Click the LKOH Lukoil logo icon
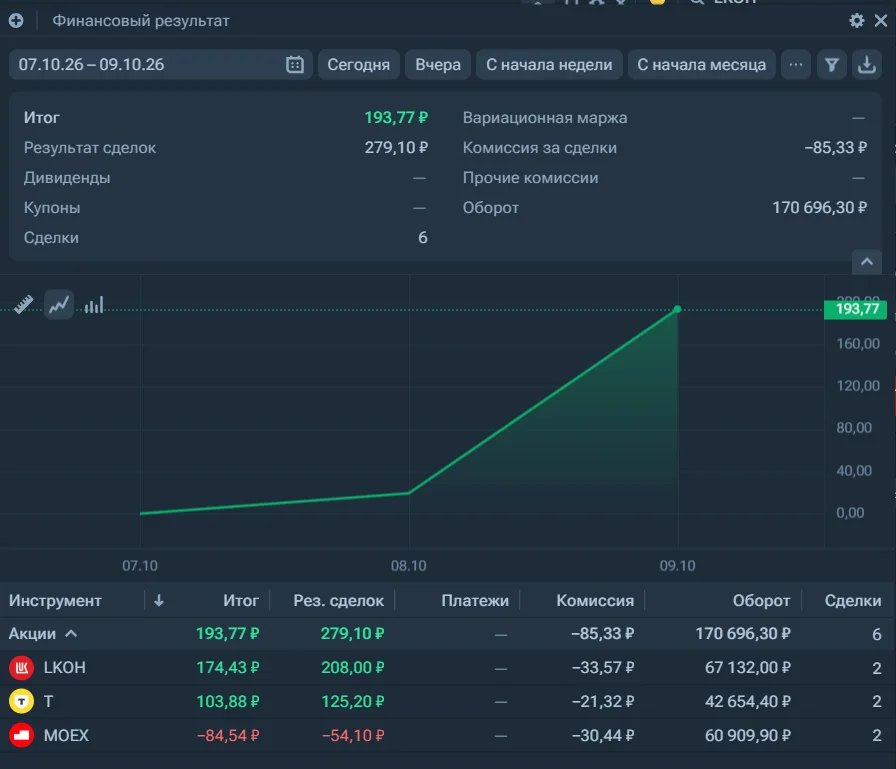The image size is (896, 769). point(22,668)
